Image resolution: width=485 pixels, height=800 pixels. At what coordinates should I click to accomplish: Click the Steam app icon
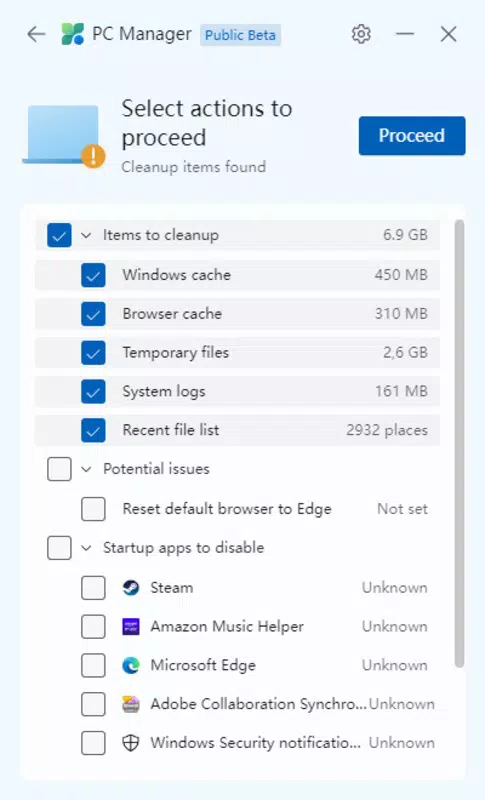click(x=131, y=588)
